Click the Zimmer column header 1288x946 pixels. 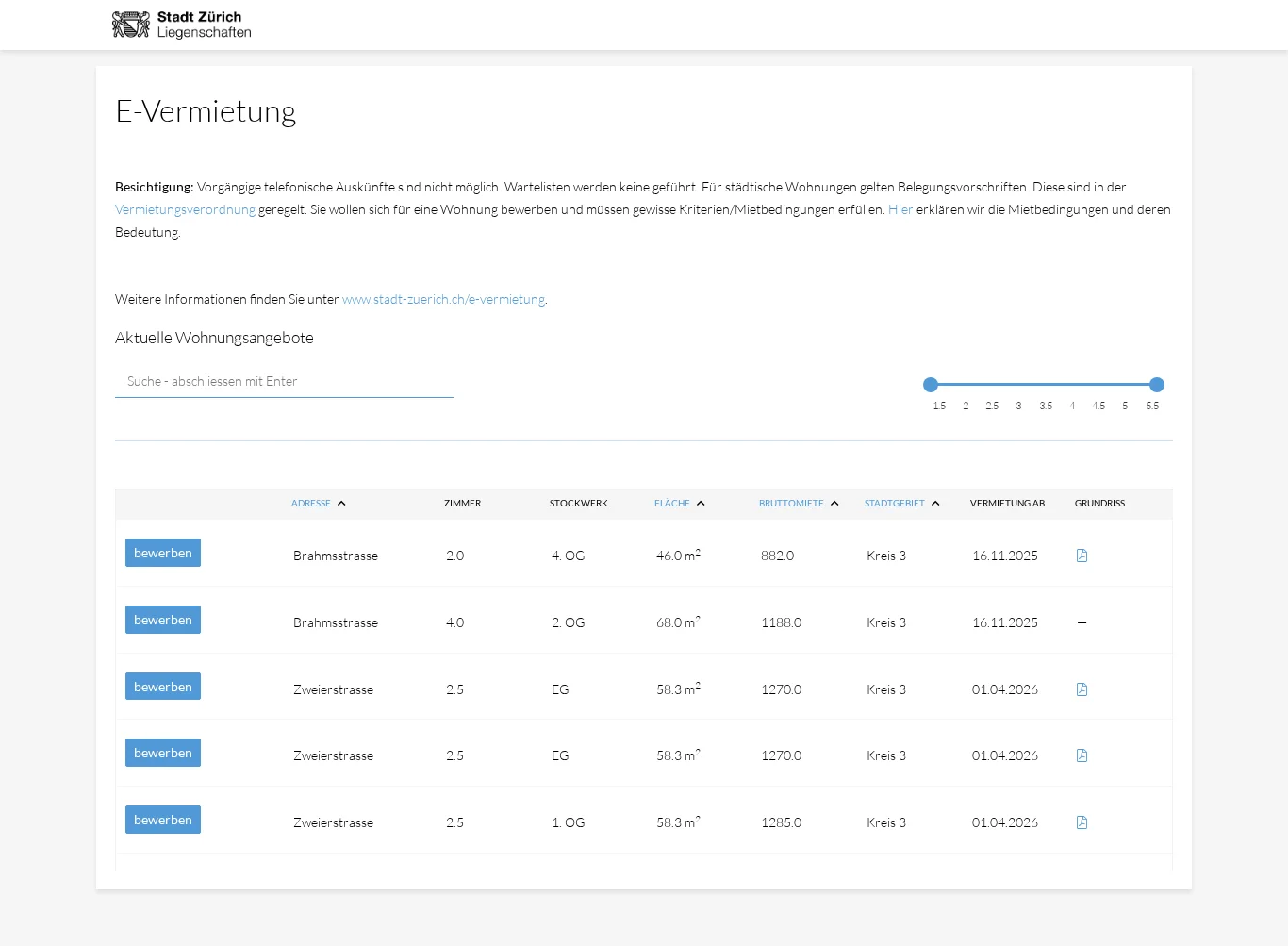tap(462, 504)
